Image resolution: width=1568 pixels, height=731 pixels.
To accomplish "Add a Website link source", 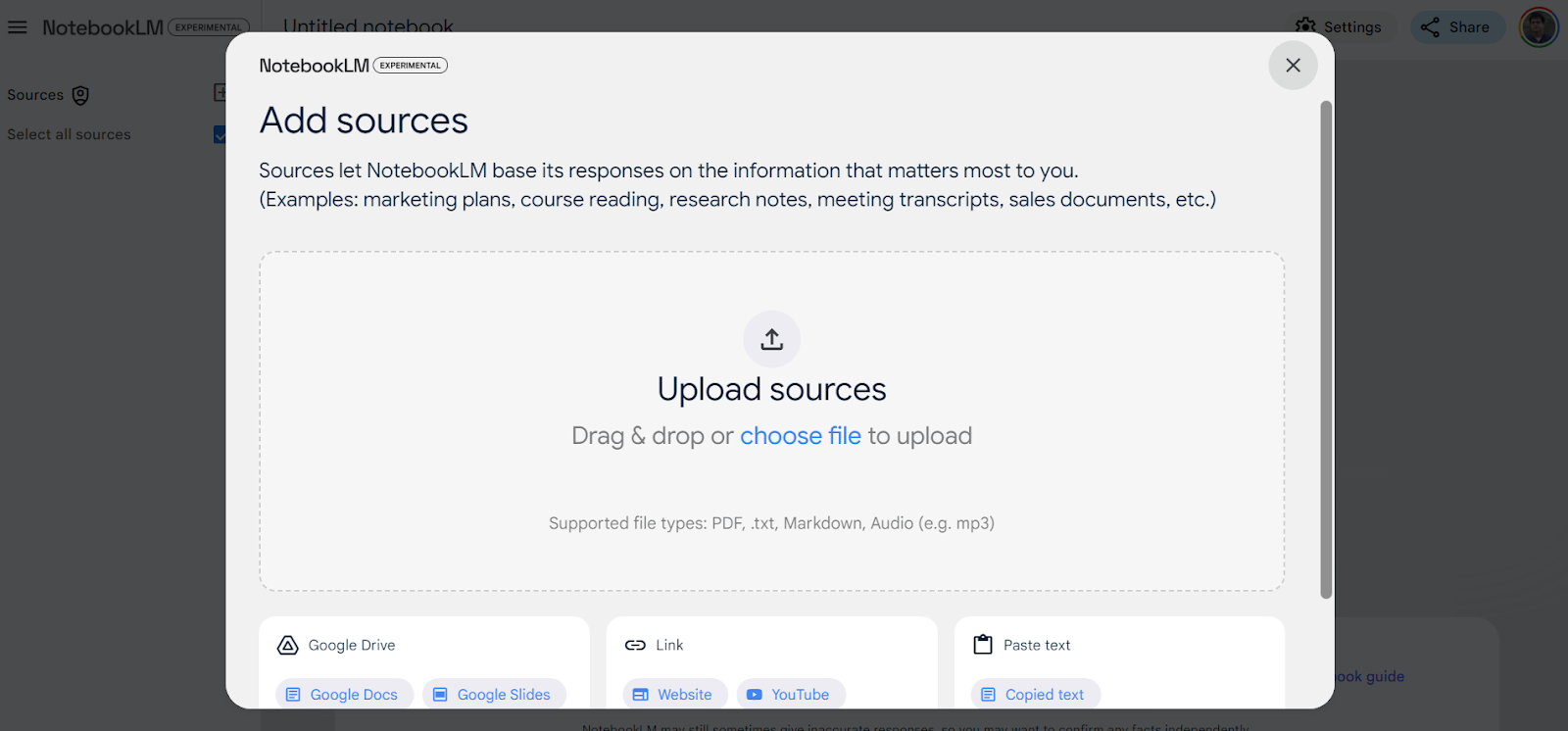I will click(x=675, y=694).
